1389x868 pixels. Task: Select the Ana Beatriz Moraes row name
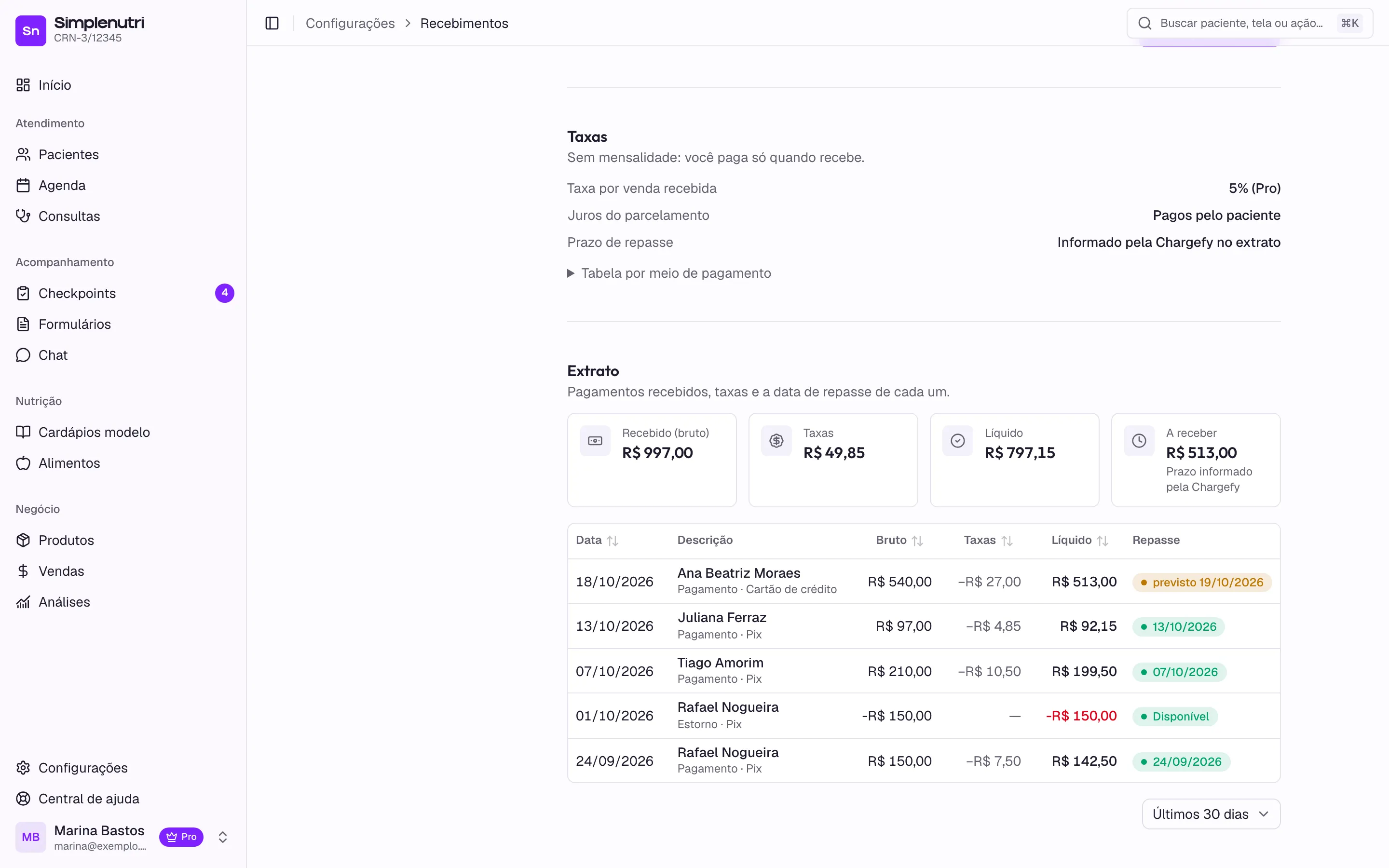tap(739, 573)
